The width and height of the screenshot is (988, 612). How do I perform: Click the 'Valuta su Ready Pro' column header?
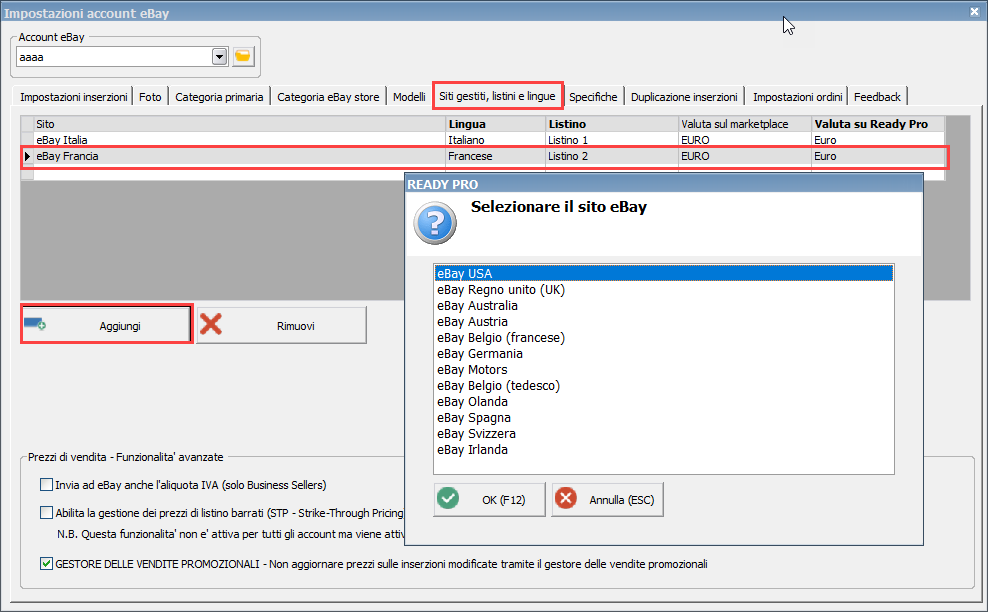pos(878,124)
